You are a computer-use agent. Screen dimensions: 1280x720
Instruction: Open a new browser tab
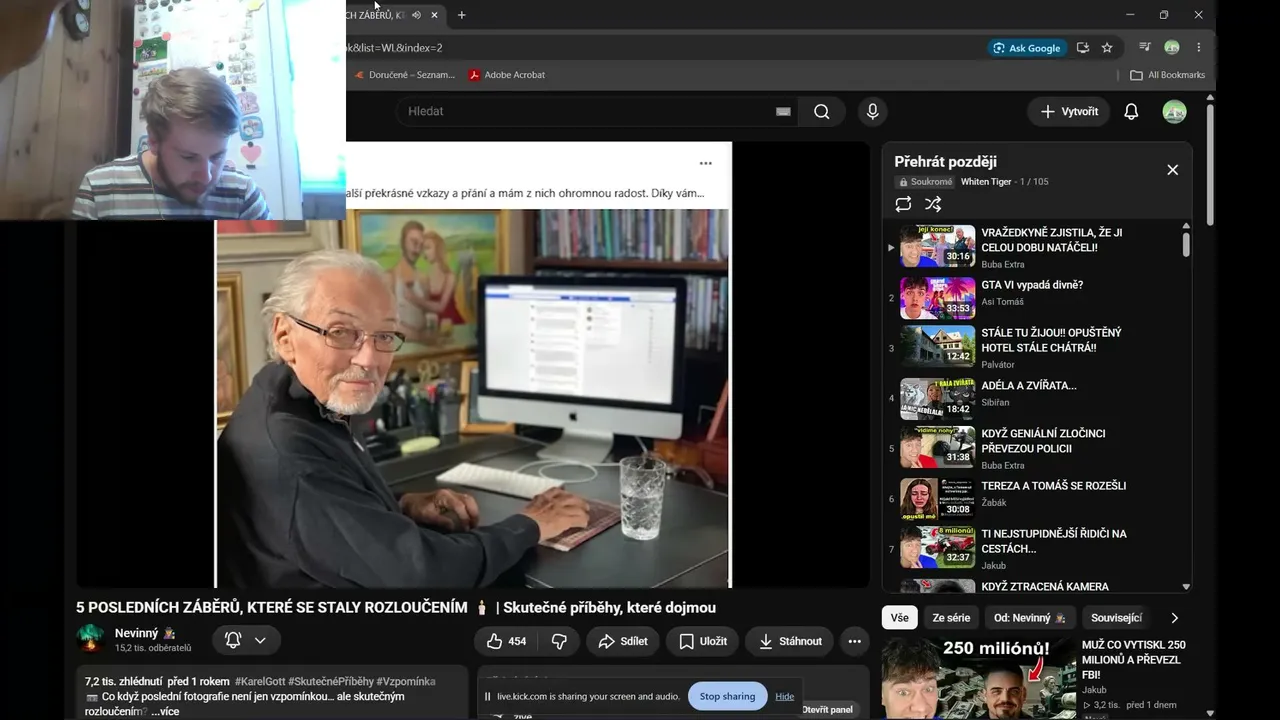461,15
